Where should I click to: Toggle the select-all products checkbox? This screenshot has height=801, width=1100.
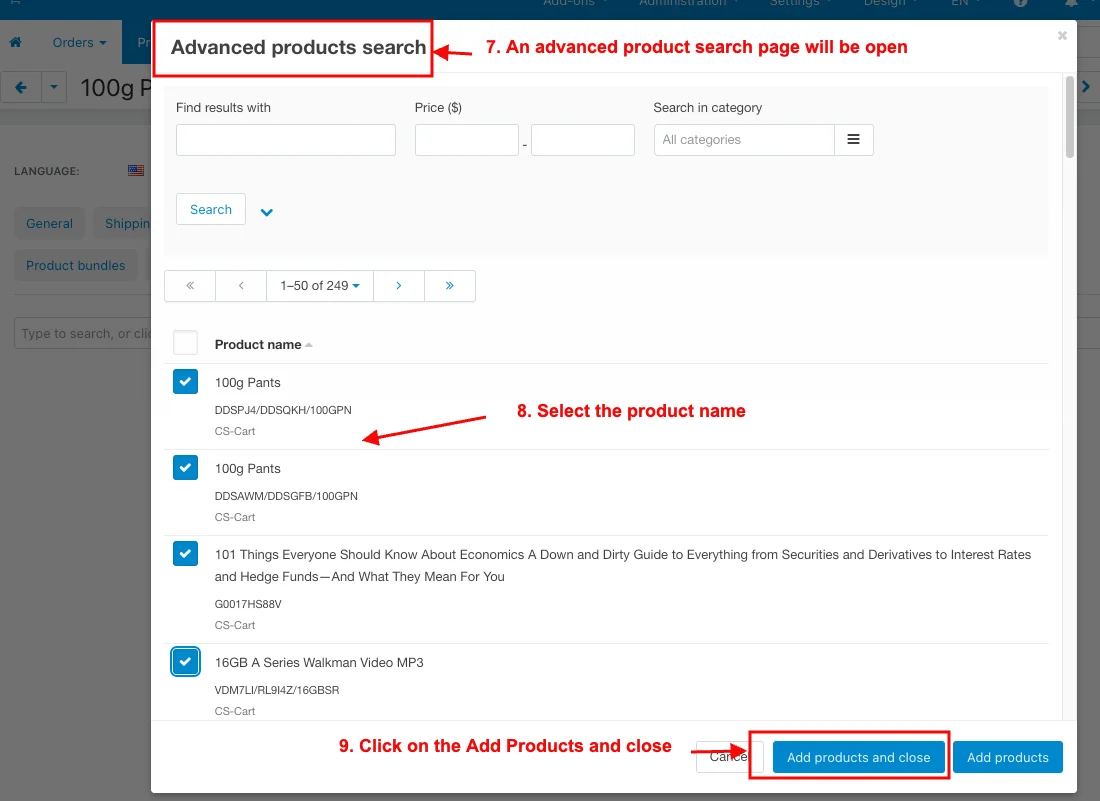185,343
